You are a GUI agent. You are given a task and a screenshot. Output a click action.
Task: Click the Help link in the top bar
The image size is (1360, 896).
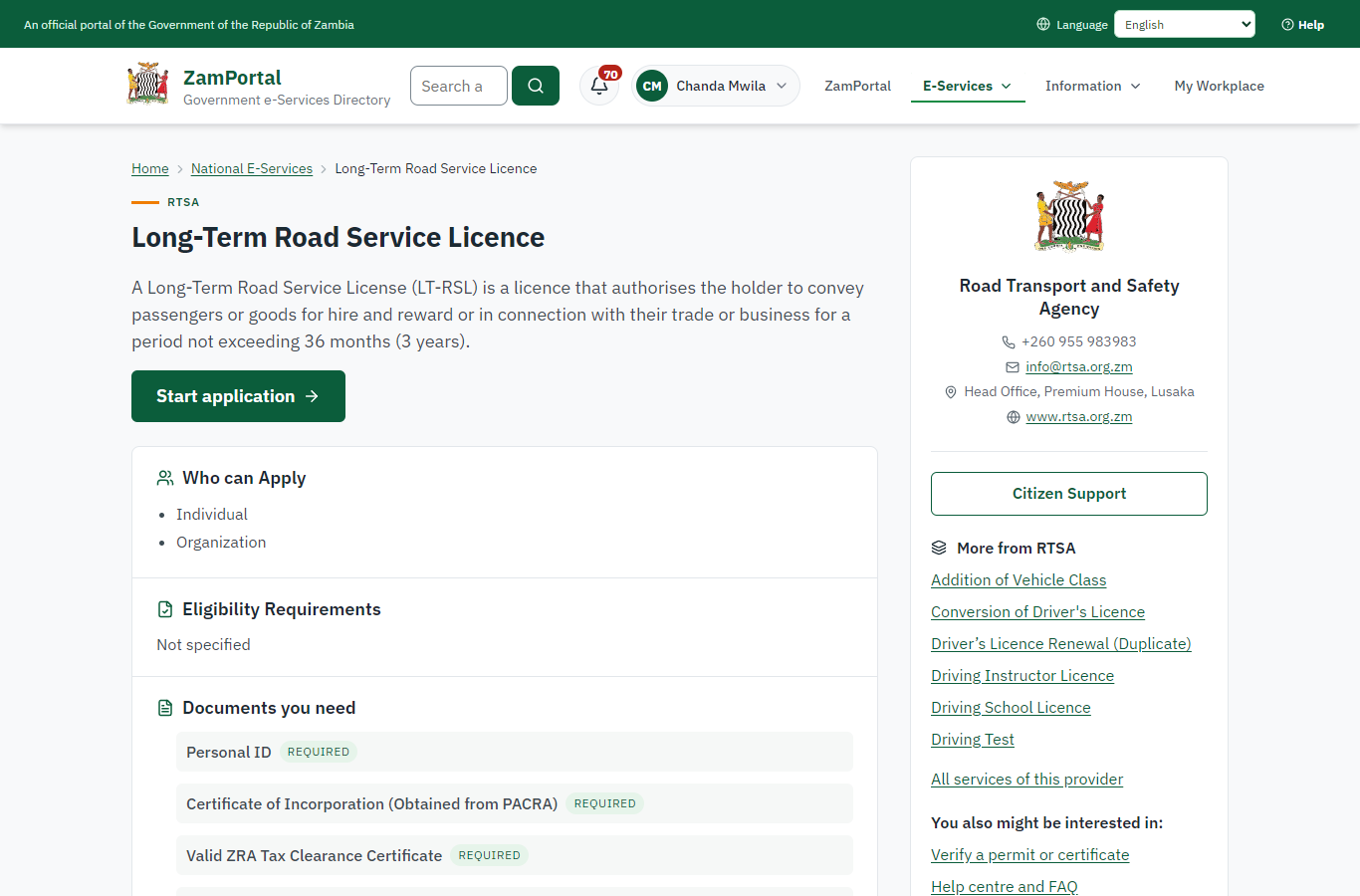pos(1303,25)
